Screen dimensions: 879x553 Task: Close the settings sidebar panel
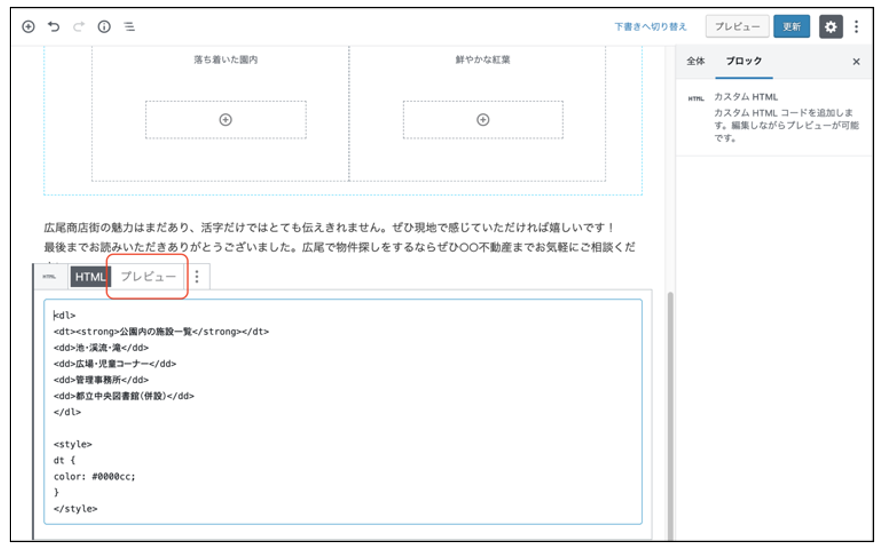pyautogui.click(x=855, y=62)
